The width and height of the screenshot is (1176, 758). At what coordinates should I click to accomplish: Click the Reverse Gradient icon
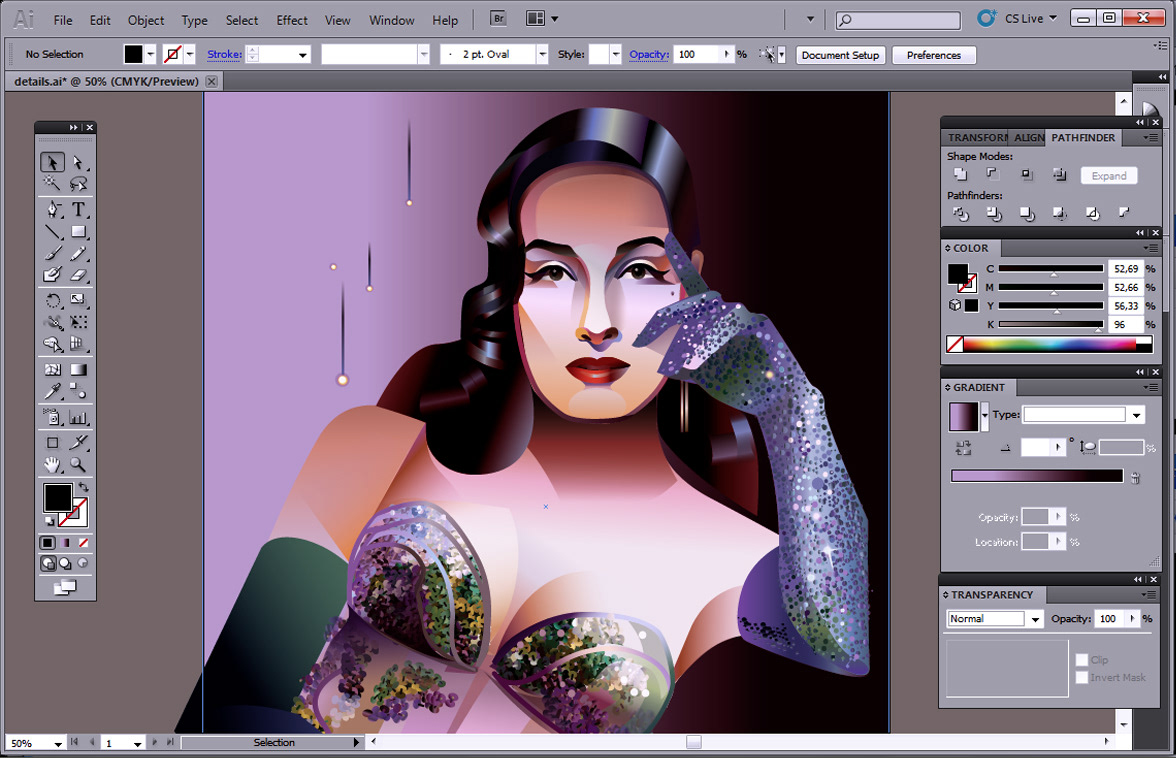963,448
